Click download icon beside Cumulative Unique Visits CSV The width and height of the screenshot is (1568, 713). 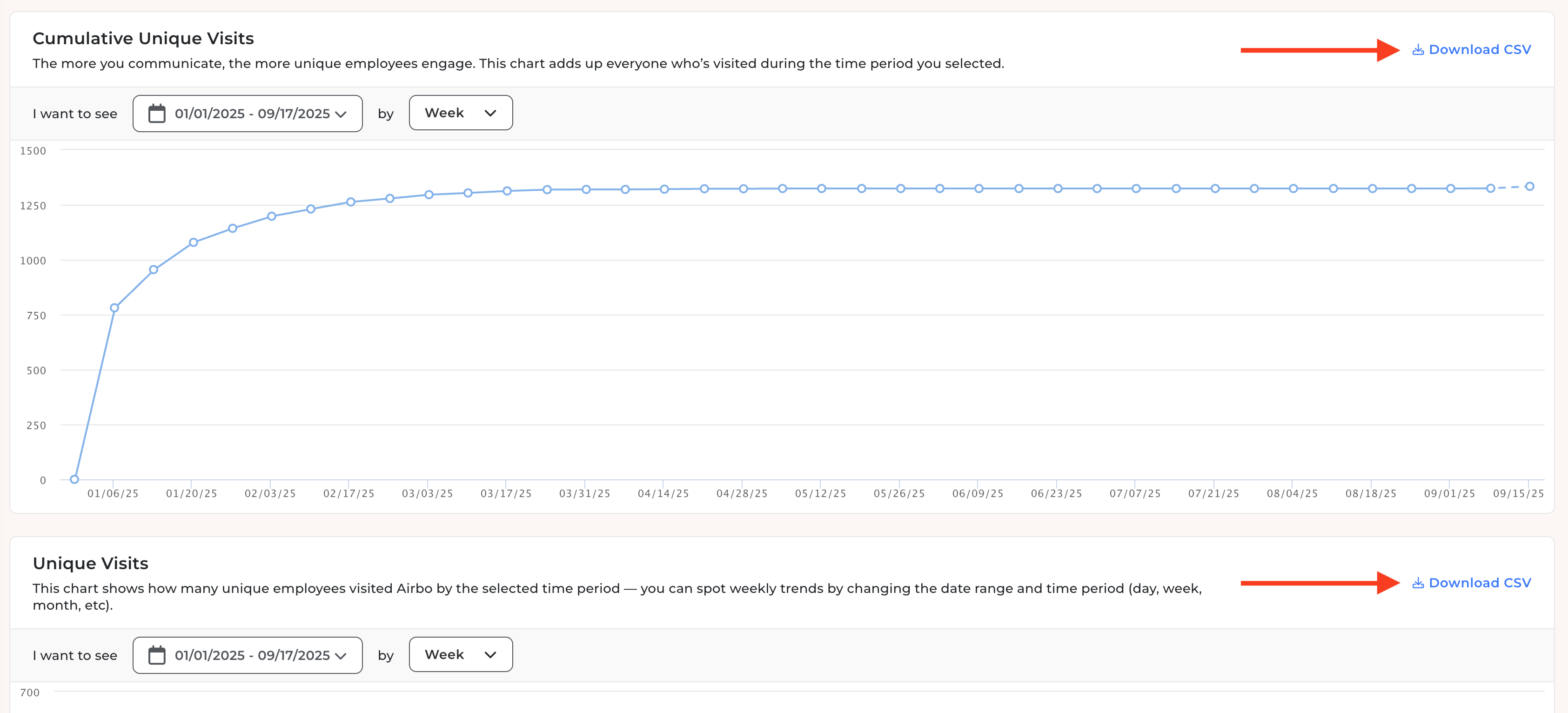pyautogui.click(x=1418, y=49)
